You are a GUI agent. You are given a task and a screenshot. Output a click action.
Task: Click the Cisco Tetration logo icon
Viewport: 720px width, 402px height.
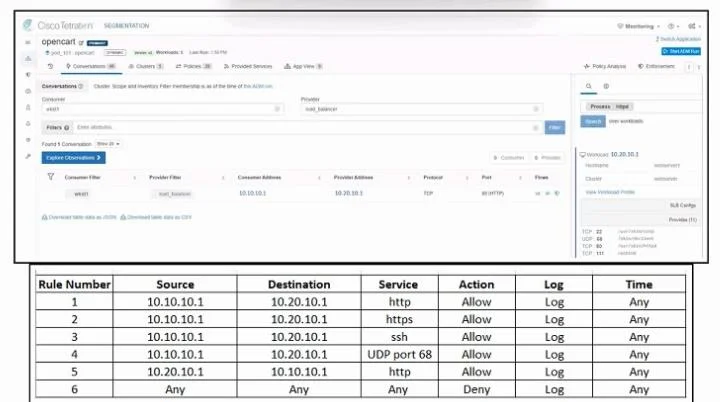tap(28, 25)
